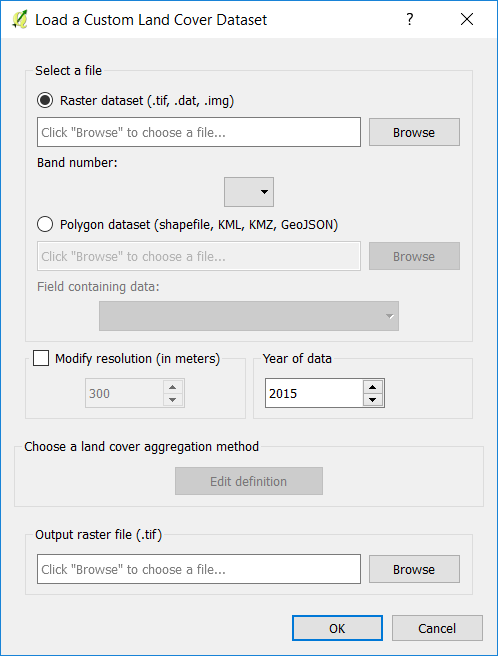Click the Year of data value field
The width and height of the screenshot is (498, 656).
coord(314,393)
